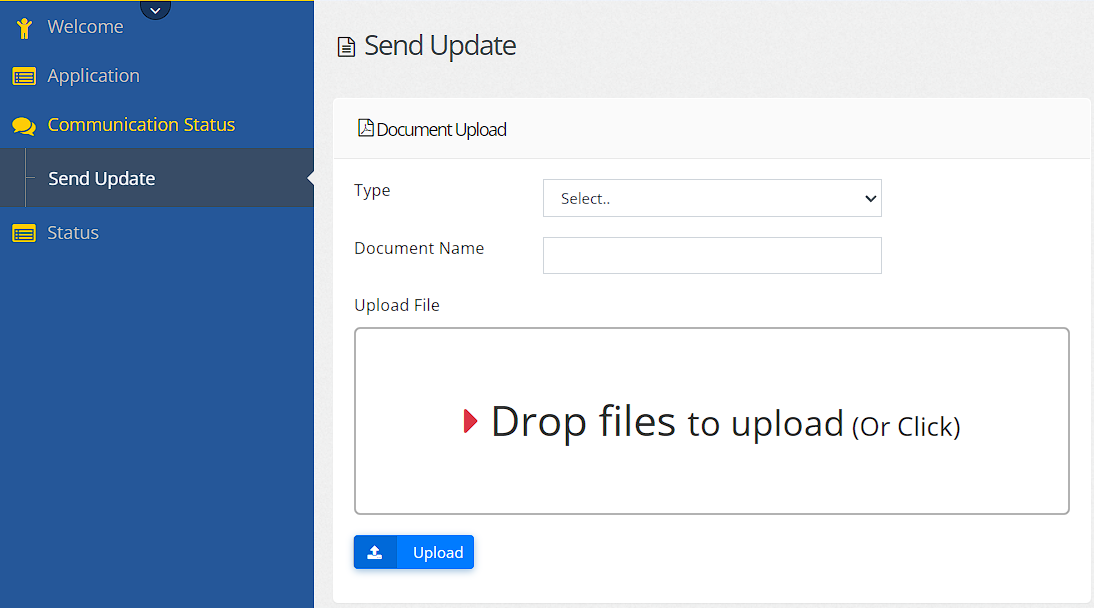Go to the Status menu item
The width and height of the screenshot is (1094, 608).
point(73,232)
